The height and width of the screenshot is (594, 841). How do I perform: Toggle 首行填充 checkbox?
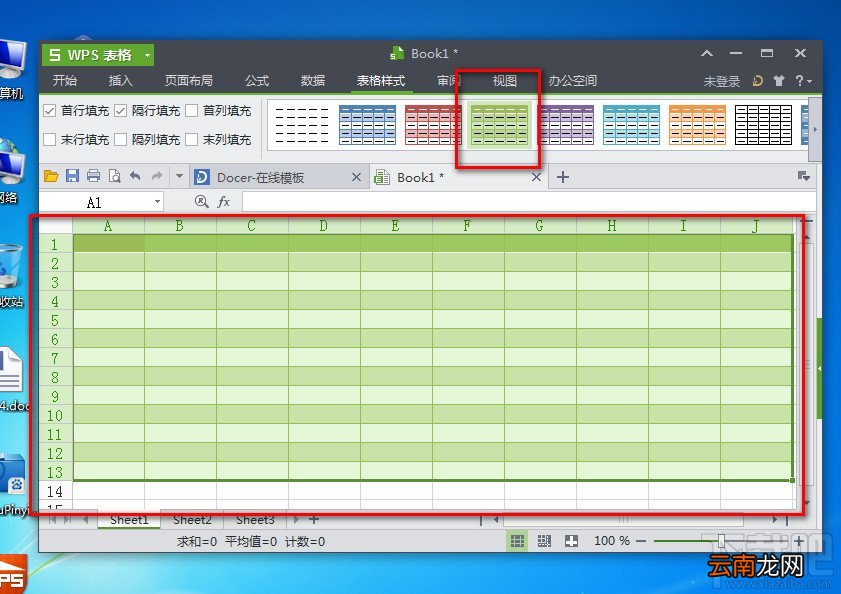[49, 111]
